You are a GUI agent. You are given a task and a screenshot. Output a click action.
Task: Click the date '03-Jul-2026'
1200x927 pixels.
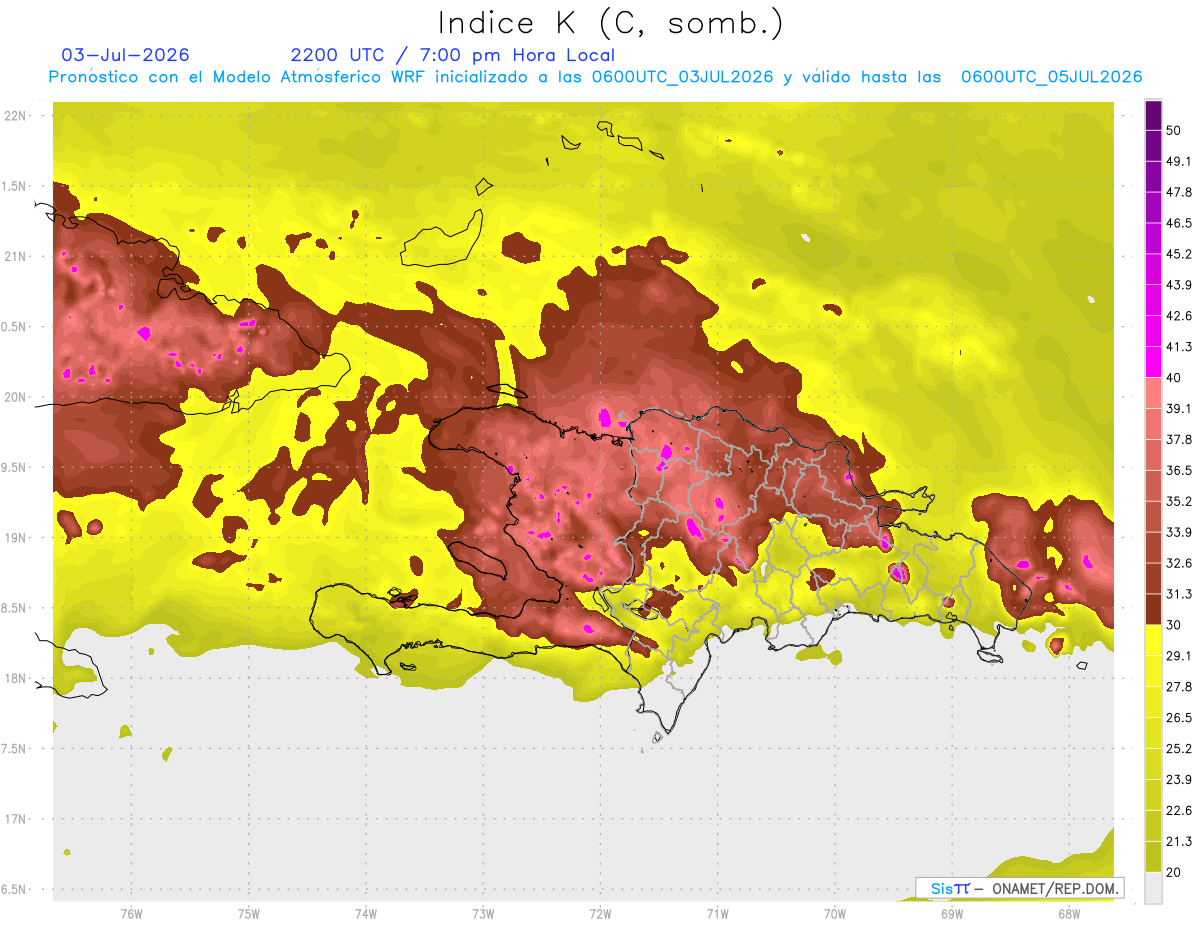click(x=125, y=55)
